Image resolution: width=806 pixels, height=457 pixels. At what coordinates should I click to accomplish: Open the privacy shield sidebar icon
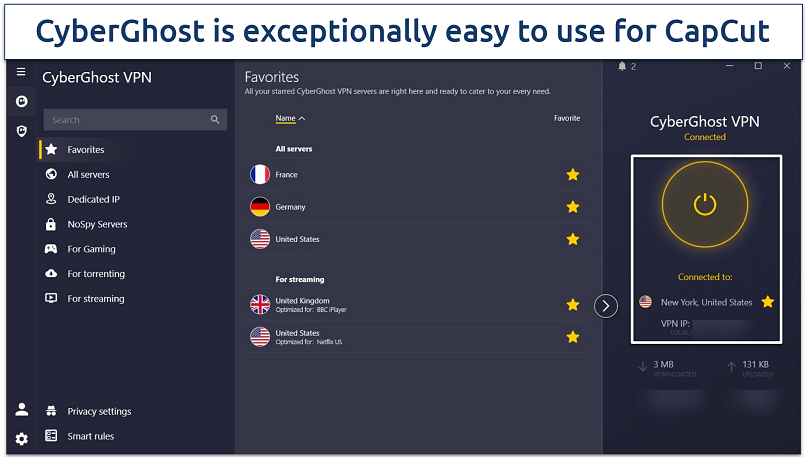(x=21, y=130)
